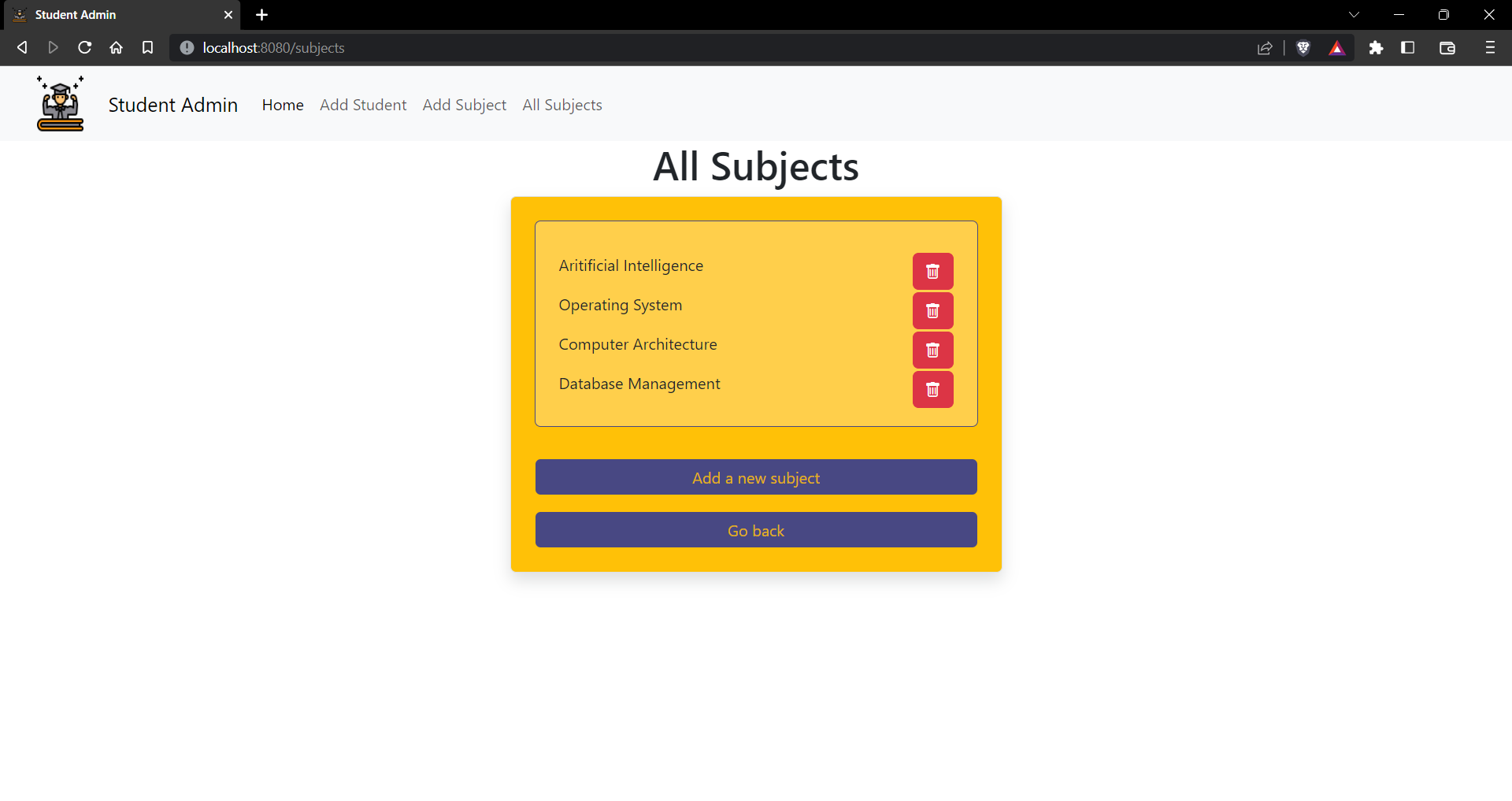The height and width of the screenshot is (801, 1512).
Task: Open Brave Rewards triangle icon
Action: pyautogui.click(x=1336, y=48)
